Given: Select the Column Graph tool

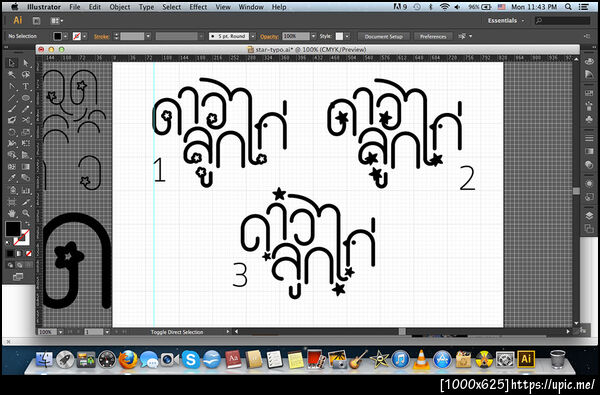Looking at the screenshot, I should [26, 190].
